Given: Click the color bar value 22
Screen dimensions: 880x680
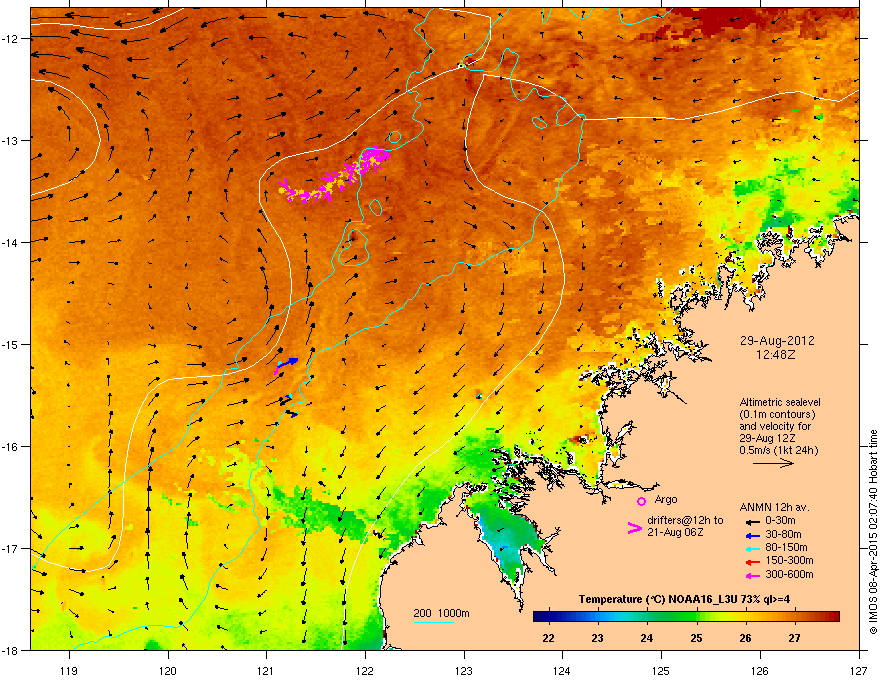Looking at the screenshot, I should (548, 638).
